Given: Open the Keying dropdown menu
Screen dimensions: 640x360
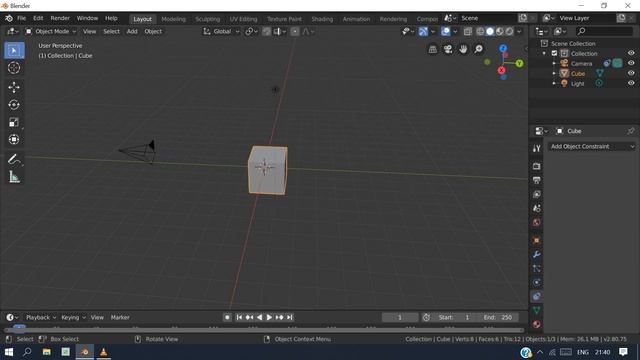Looking at the screenshot, I should [73, 317].
